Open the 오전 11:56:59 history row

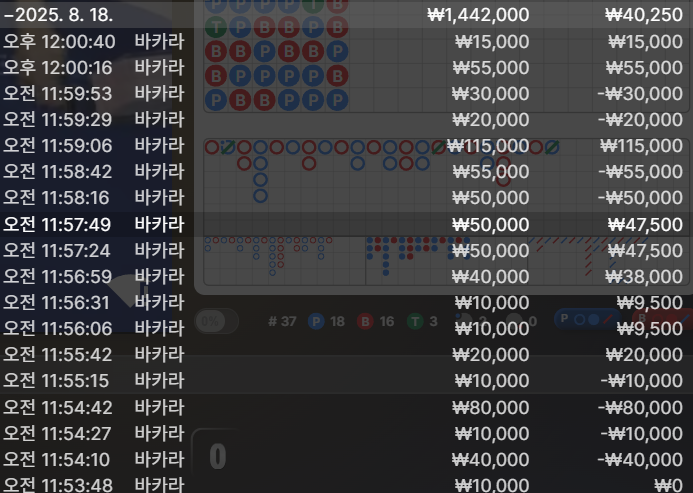pyautogui.click(x=346, y=277)
